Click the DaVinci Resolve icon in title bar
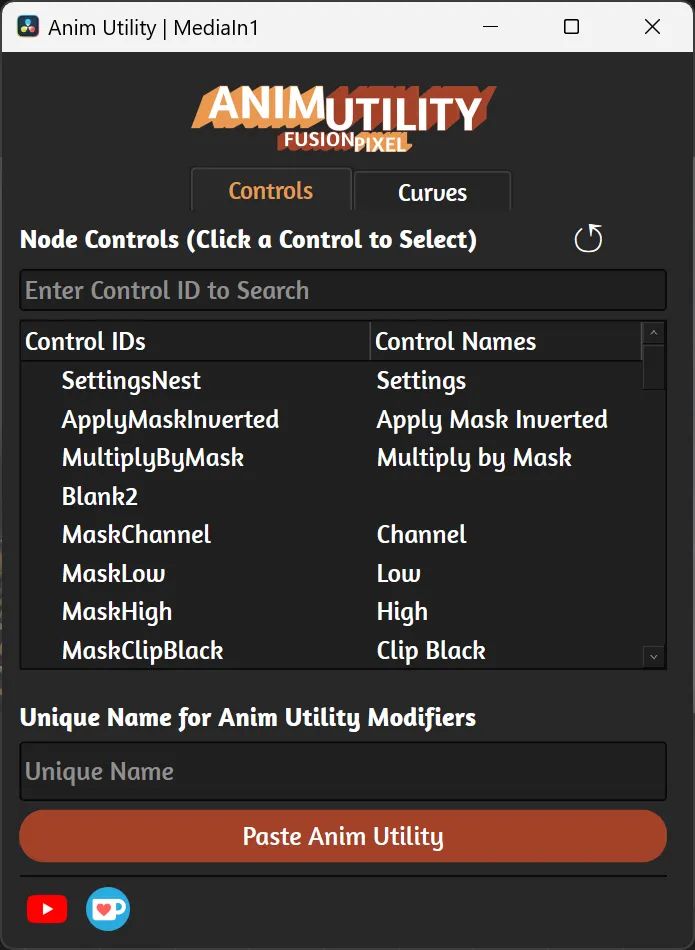 pyautogui.click(x=28, y=27)
